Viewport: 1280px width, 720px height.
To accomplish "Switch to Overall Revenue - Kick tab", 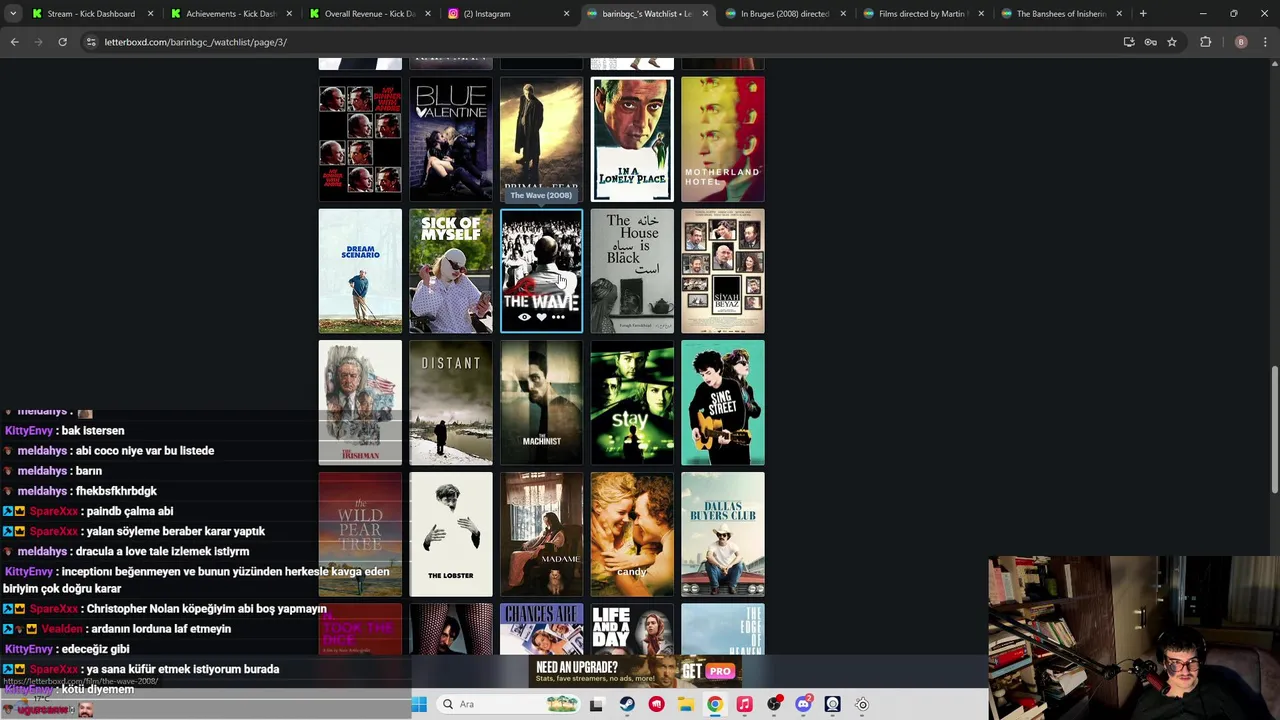I will (x=369, y=14).
